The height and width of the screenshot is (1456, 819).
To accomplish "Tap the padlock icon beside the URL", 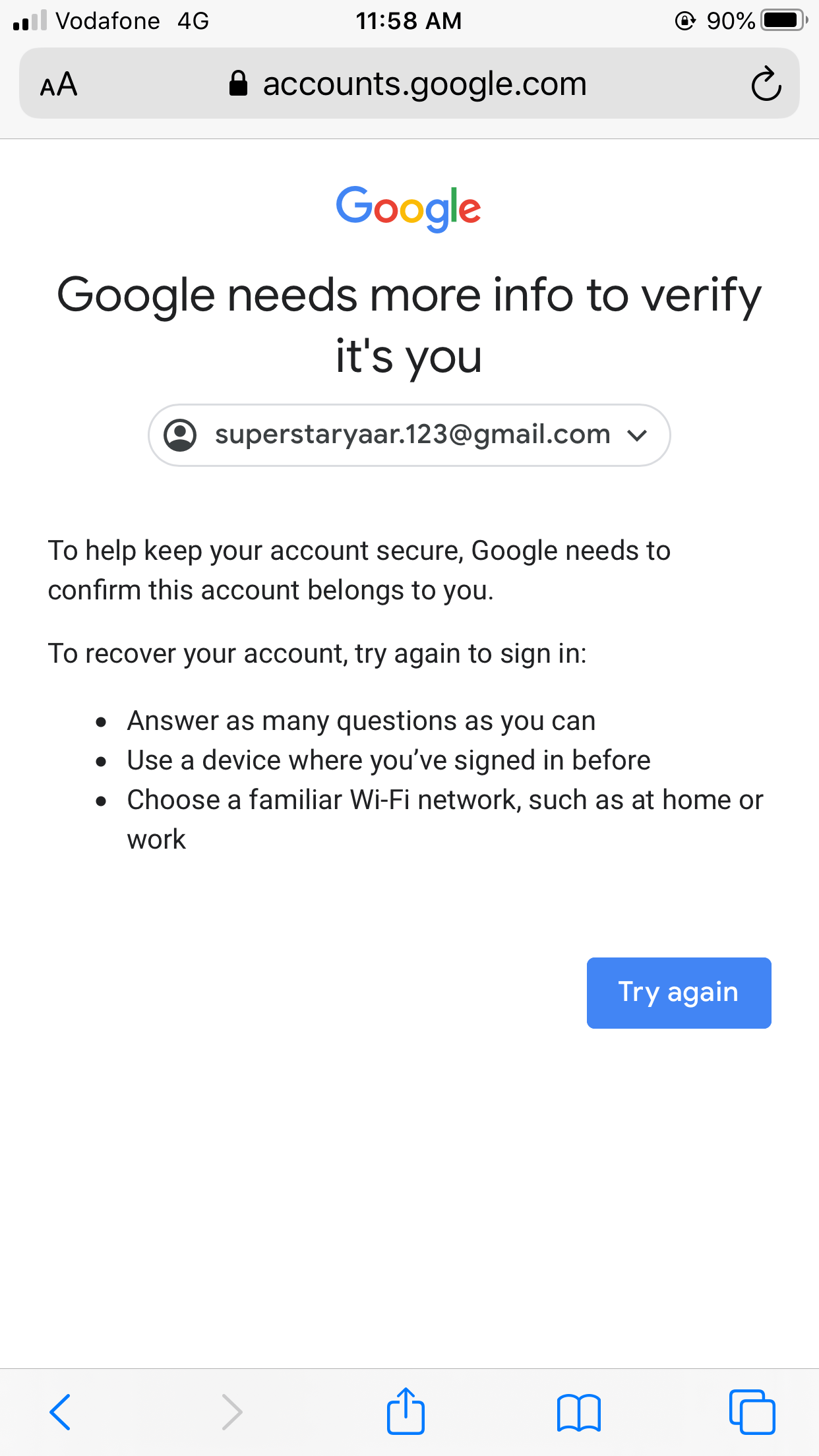I will click(238, 84).
